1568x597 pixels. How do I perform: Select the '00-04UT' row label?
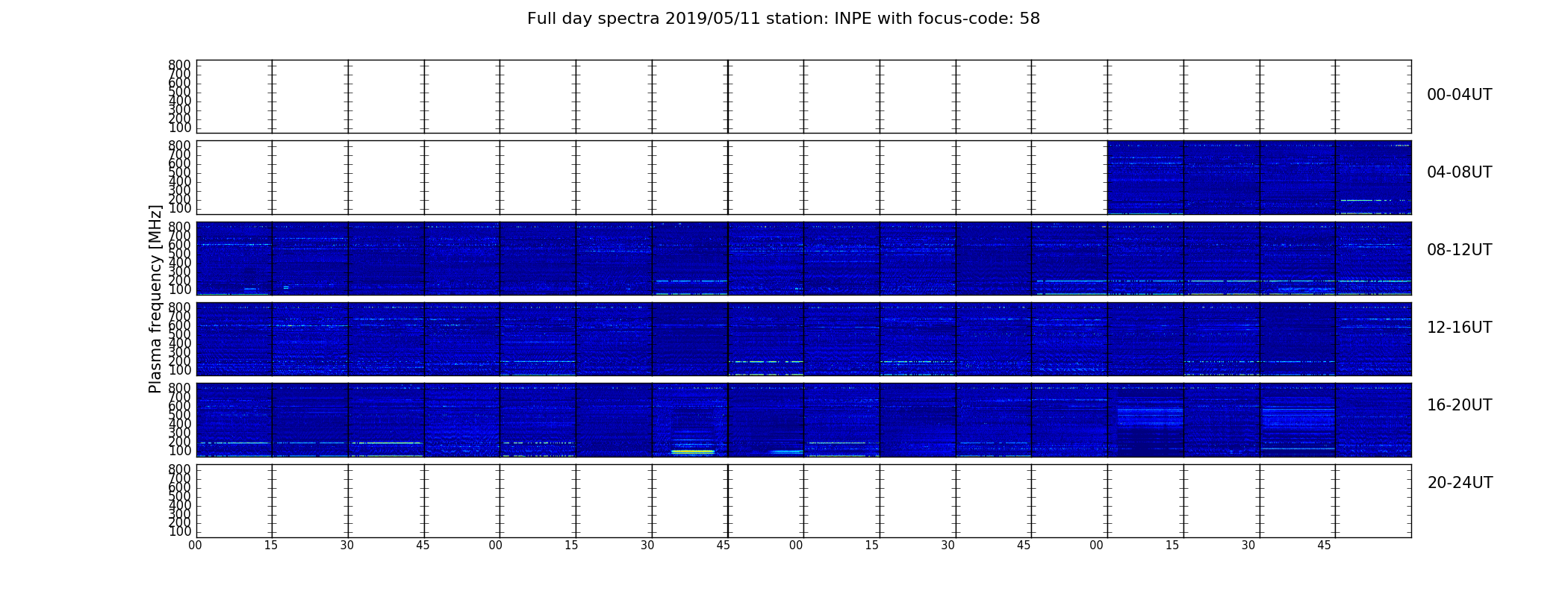(1459, 95)
